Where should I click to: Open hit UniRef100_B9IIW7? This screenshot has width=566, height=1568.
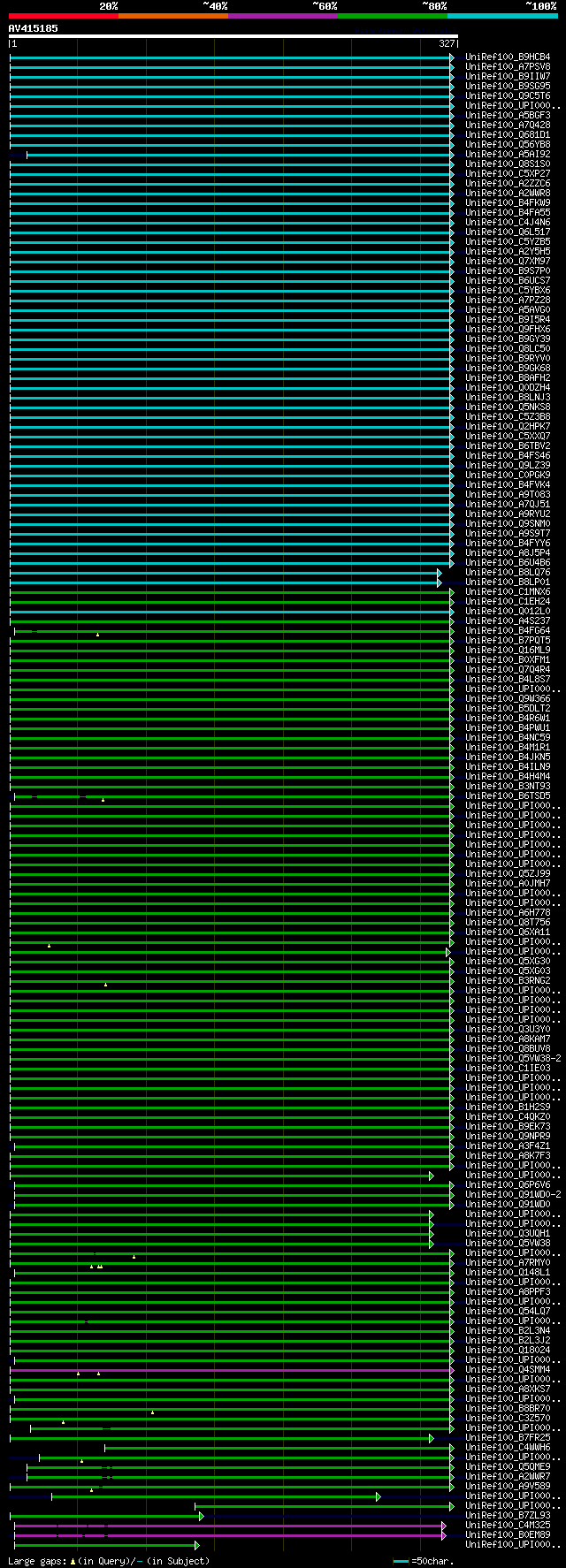pos(508,77)
